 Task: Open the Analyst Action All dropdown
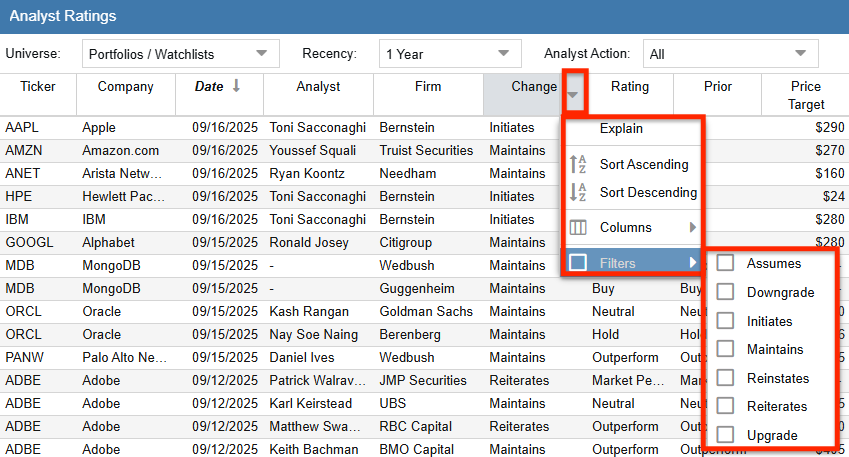tap(730, 54)
